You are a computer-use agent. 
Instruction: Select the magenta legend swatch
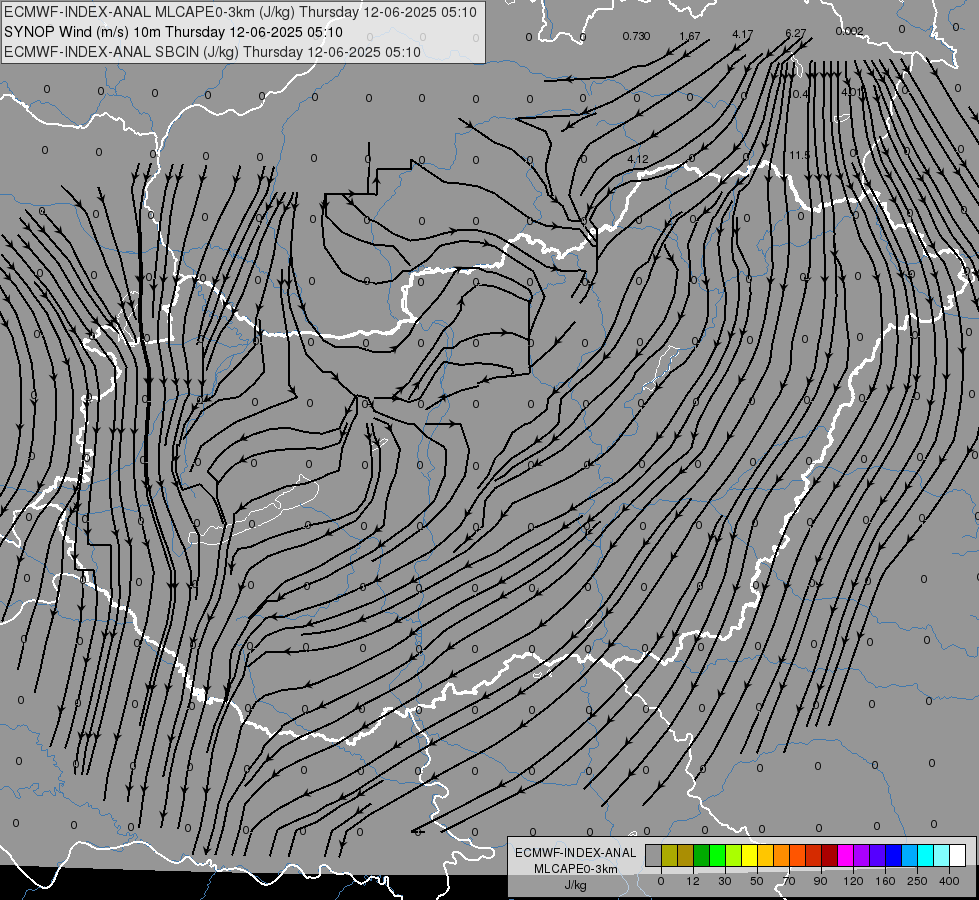tap(845, 855)
